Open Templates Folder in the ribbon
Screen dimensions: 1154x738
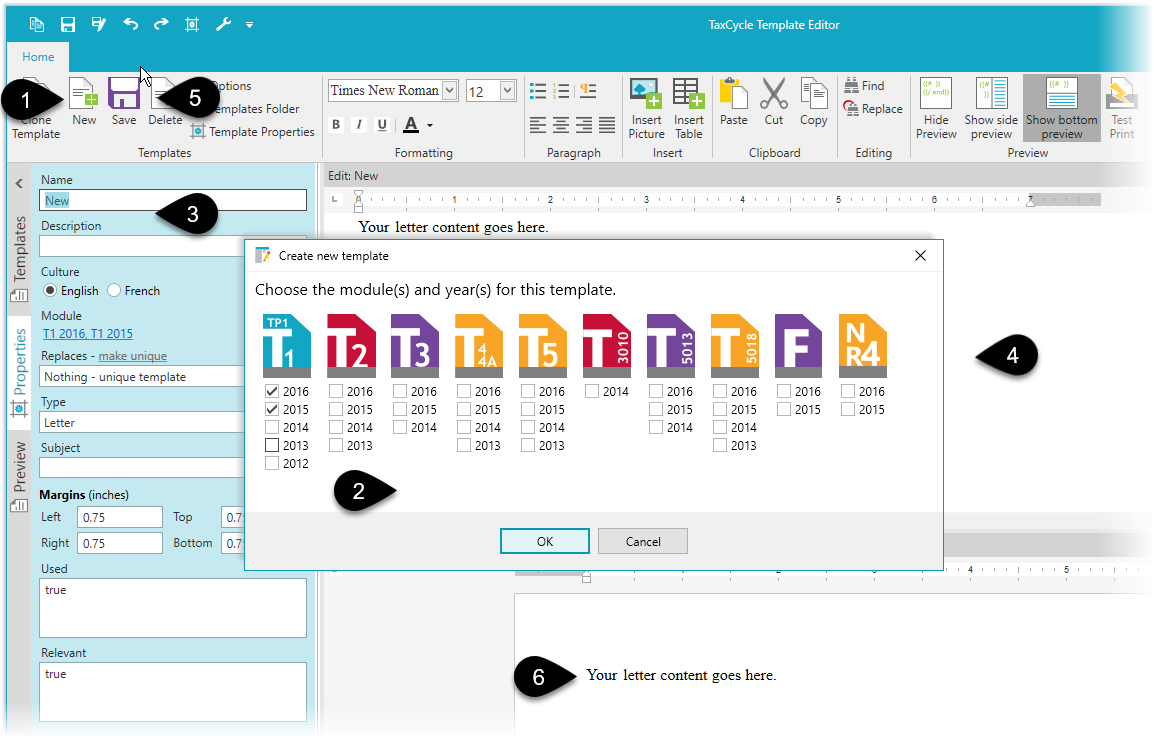click(255, 109)
